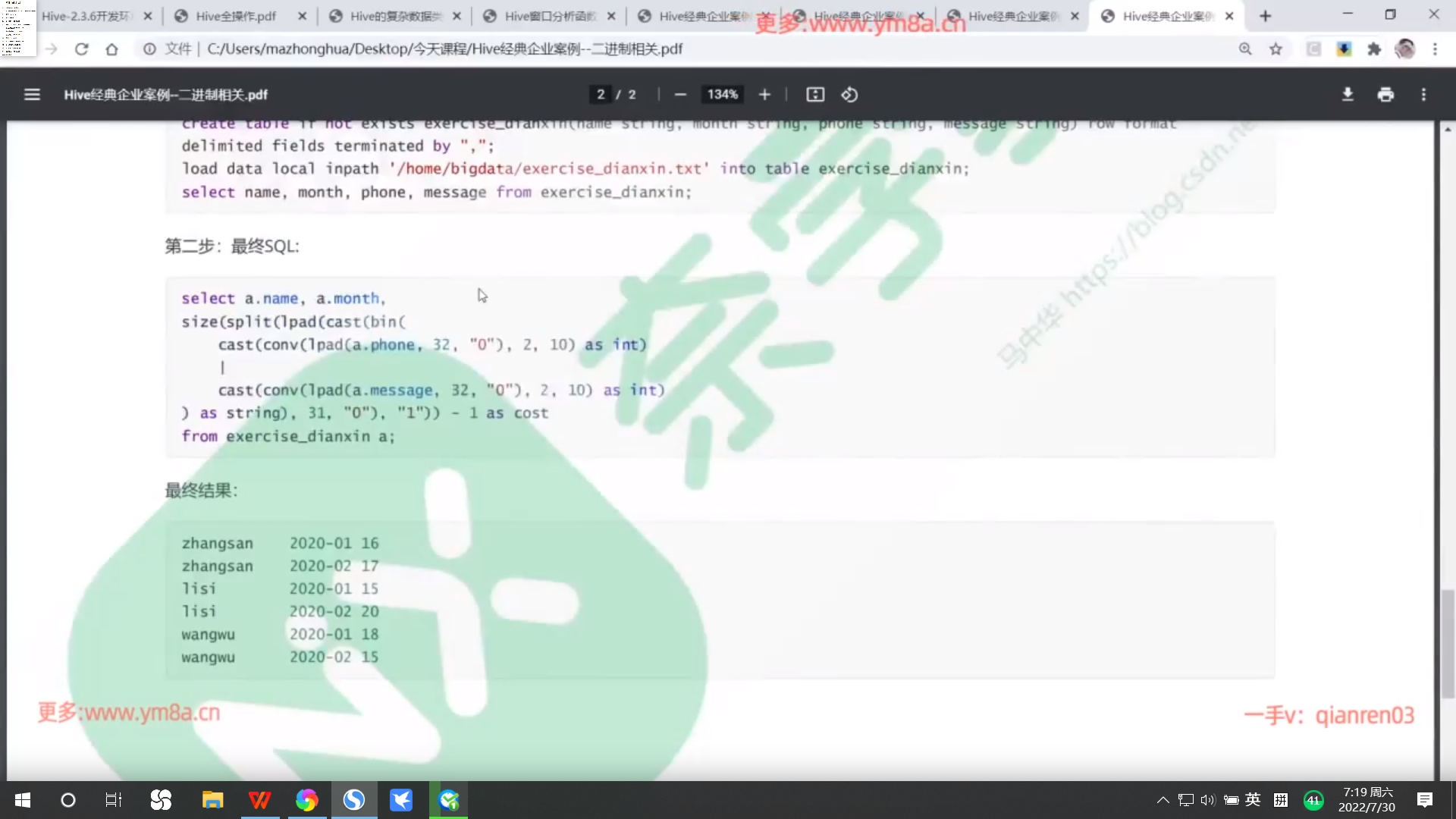Select the 134% zoom level field
1456x819 pixels.
[722, 95]
